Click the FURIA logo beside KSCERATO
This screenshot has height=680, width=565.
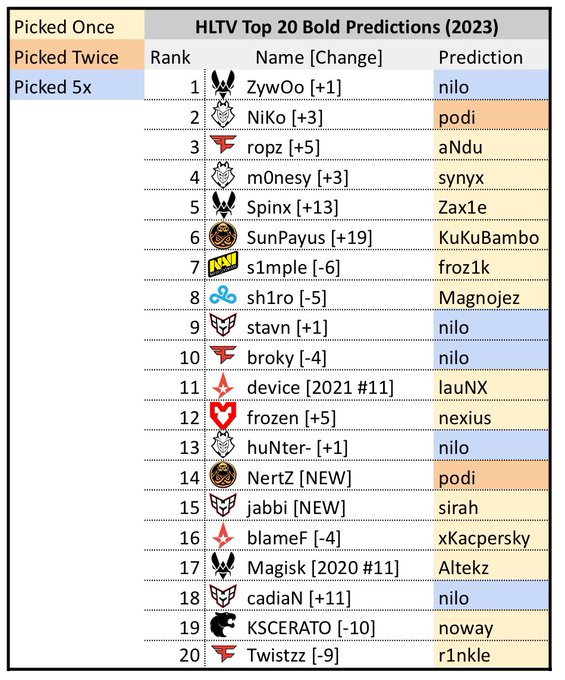[223, 626]
